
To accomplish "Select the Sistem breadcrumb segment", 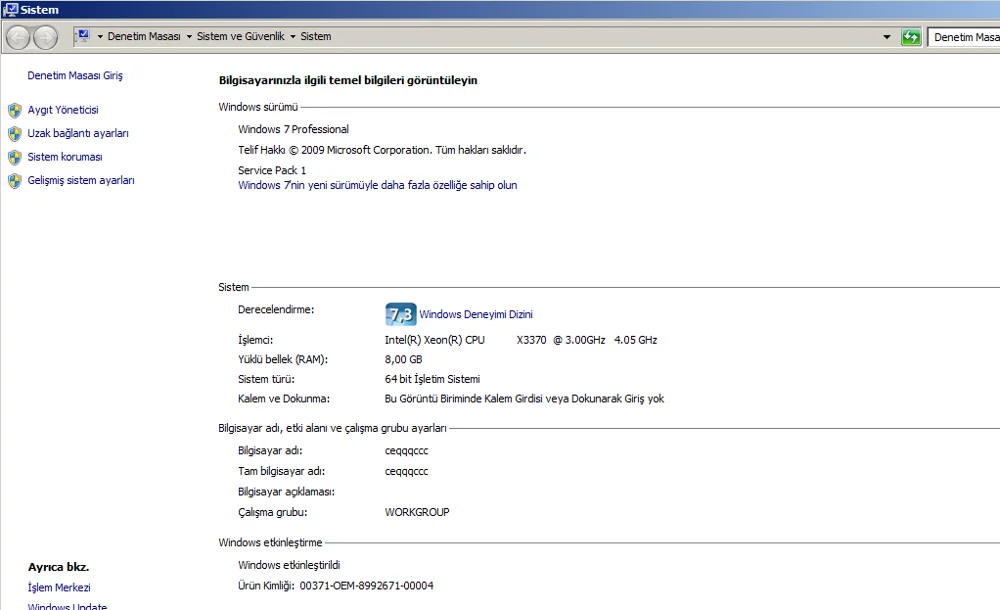I will (x=316, y=36).
